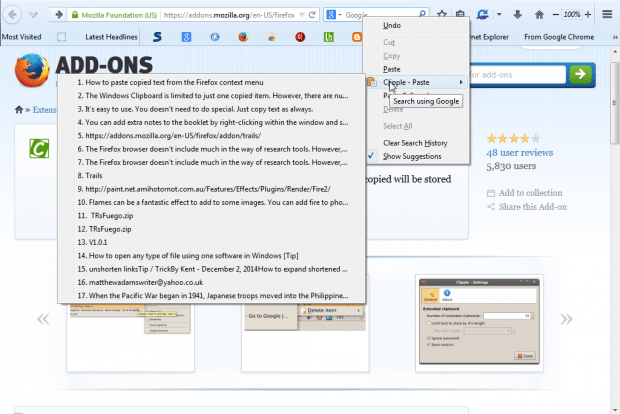Image resolution: width=620 pixels, height=414 pixels.
Task: Open the Google g bookmark icon
Action: pos(186,37)
